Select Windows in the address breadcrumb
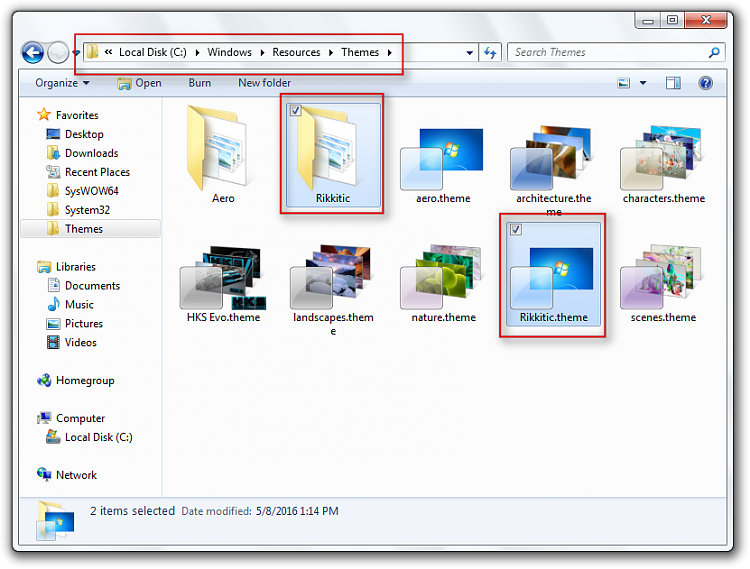This screenshot has height=569, width=750. click(x=230, y=52)
